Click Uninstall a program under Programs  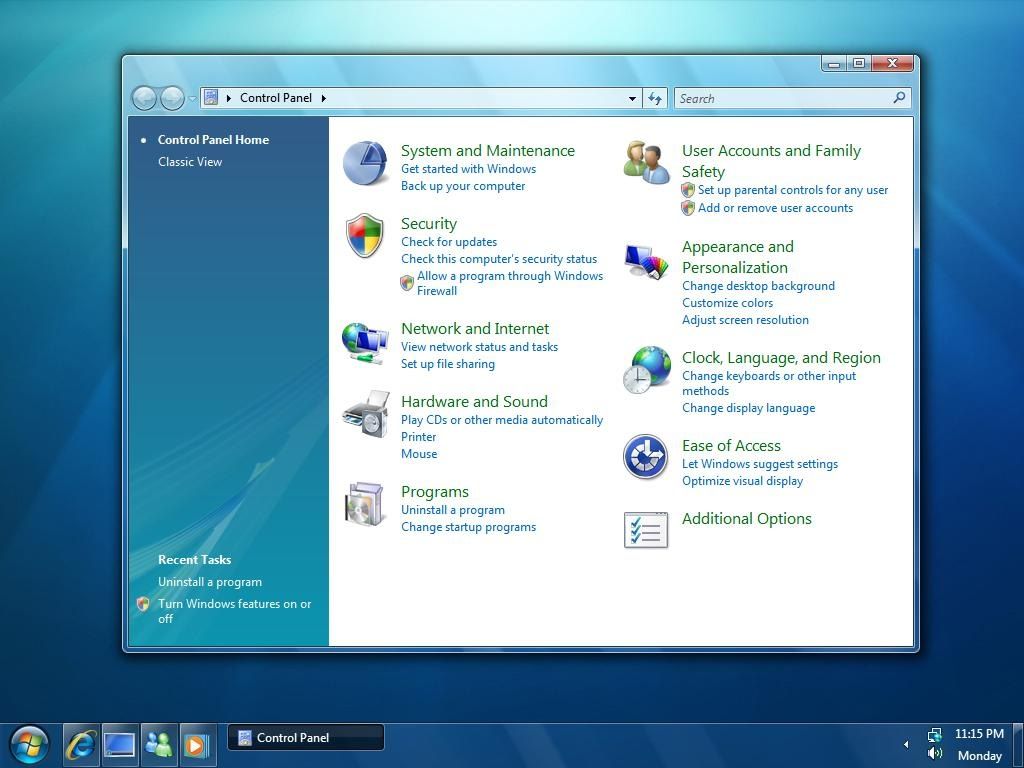(453, 511)
